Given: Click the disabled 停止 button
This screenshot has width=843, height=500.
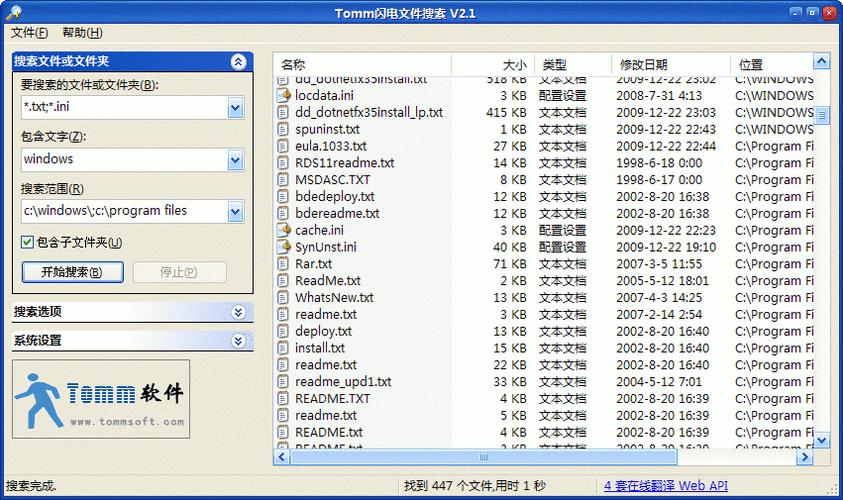Looking at the screenshot, I should pos(180,272).
